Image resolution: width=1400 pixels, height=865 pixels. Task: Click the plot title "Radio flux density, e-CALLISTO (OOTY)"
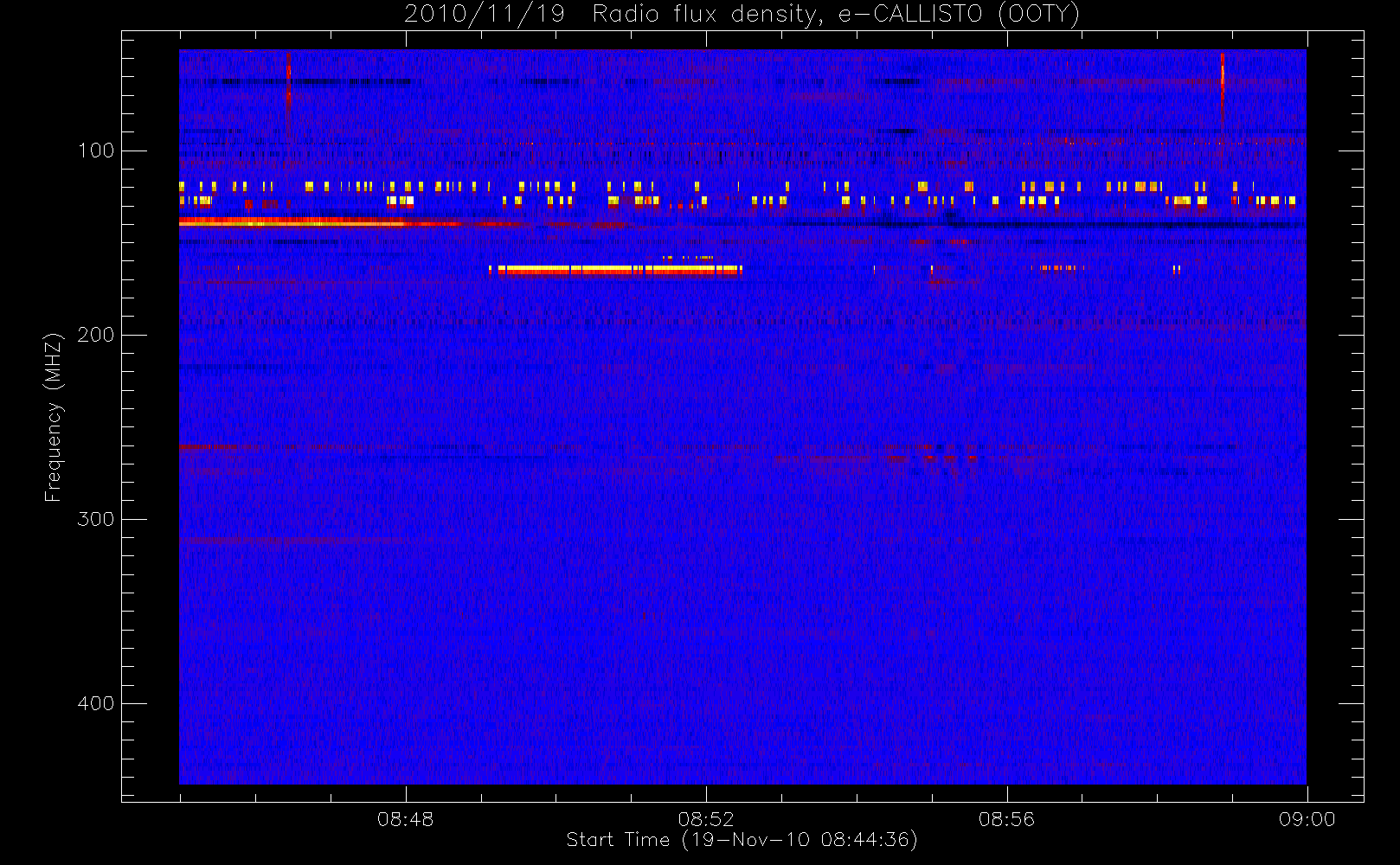(x=836, y=15)
